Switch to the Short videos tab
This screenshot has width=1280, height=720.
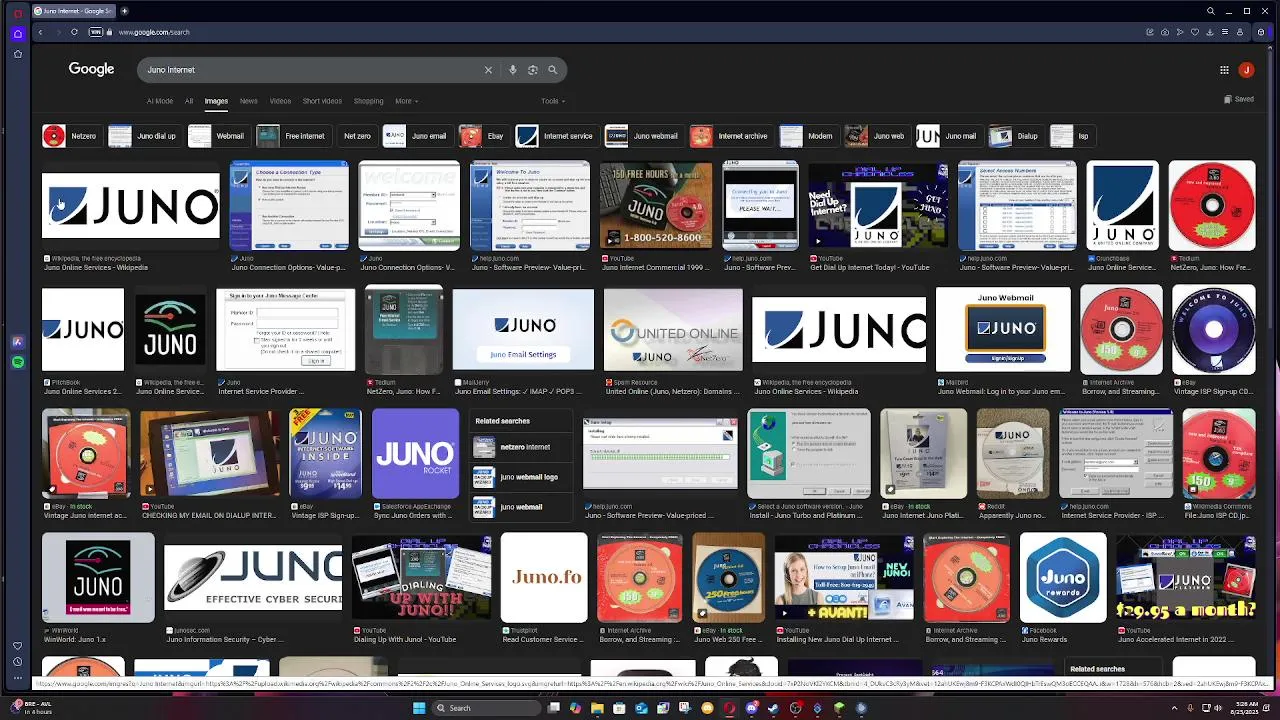322,101
